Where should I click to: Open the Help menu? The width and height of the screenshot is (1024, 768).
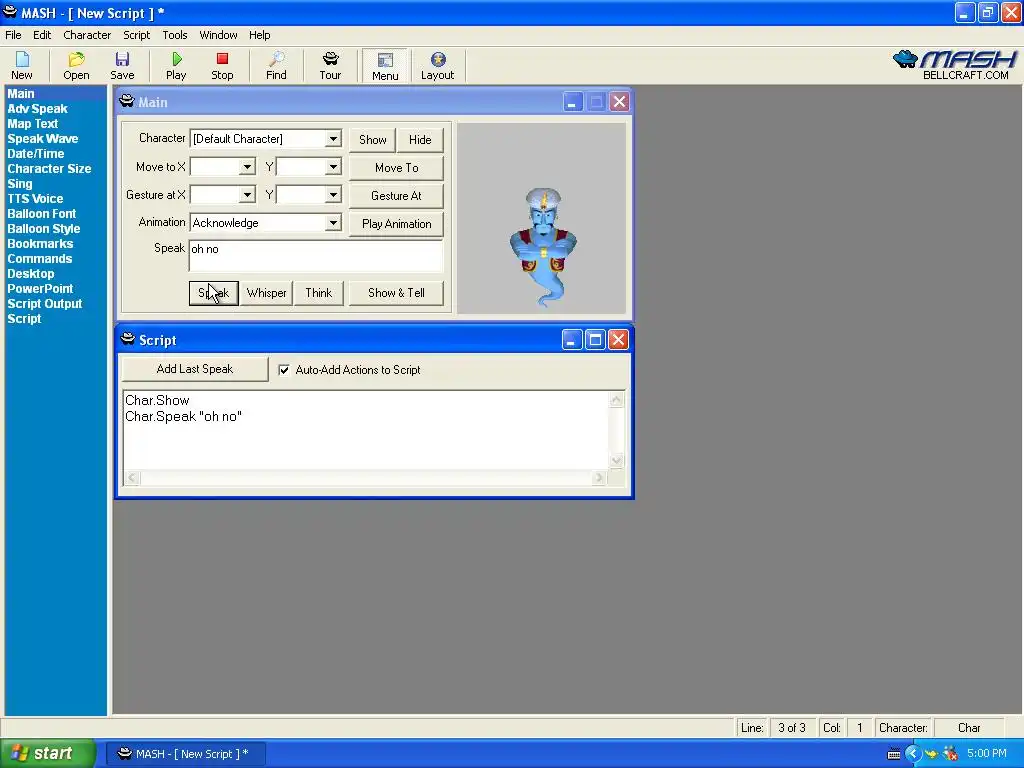[x=259, y=35]
